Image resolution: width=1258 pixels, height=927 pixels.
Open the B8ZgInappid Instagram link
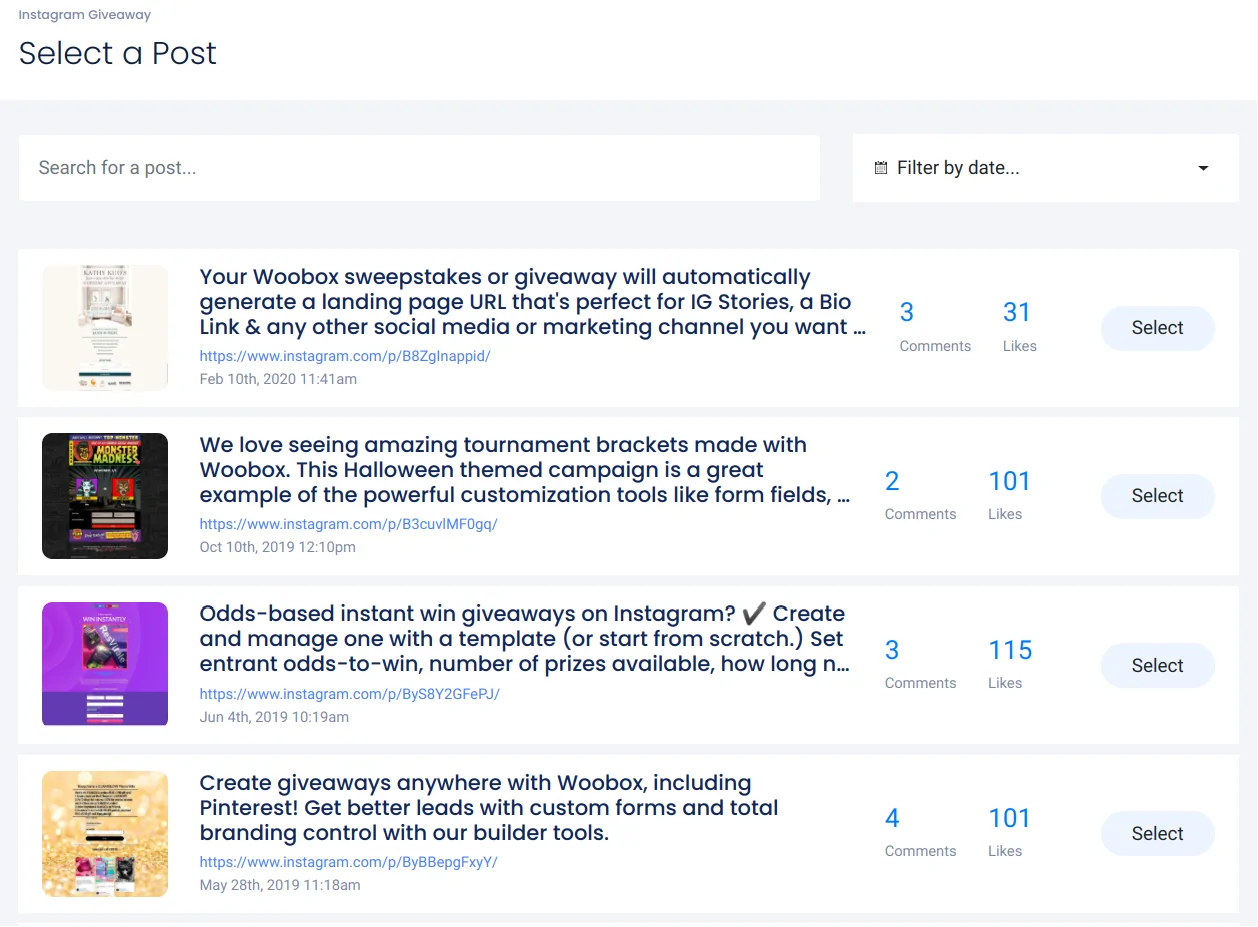(x=345, y=356)
